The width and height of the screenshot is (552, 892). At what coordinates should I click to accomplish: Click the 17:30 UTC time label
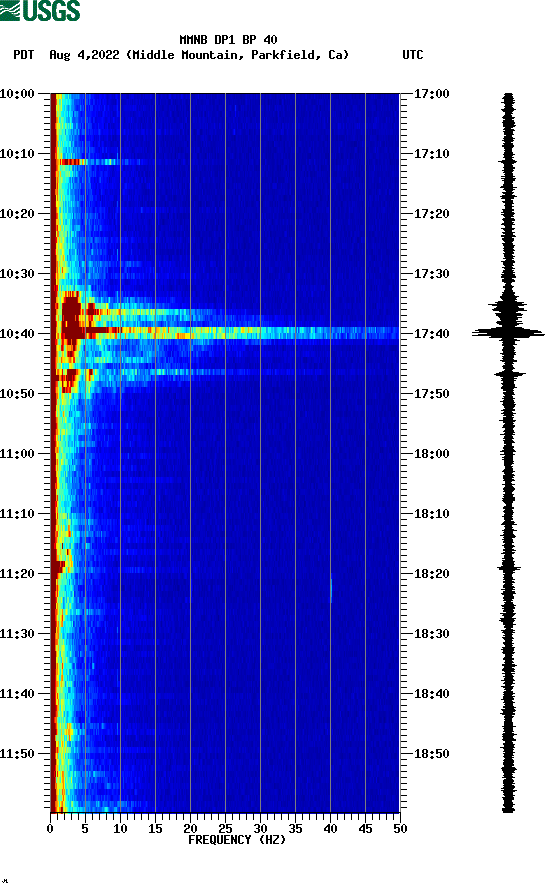[x=431, y=274]
